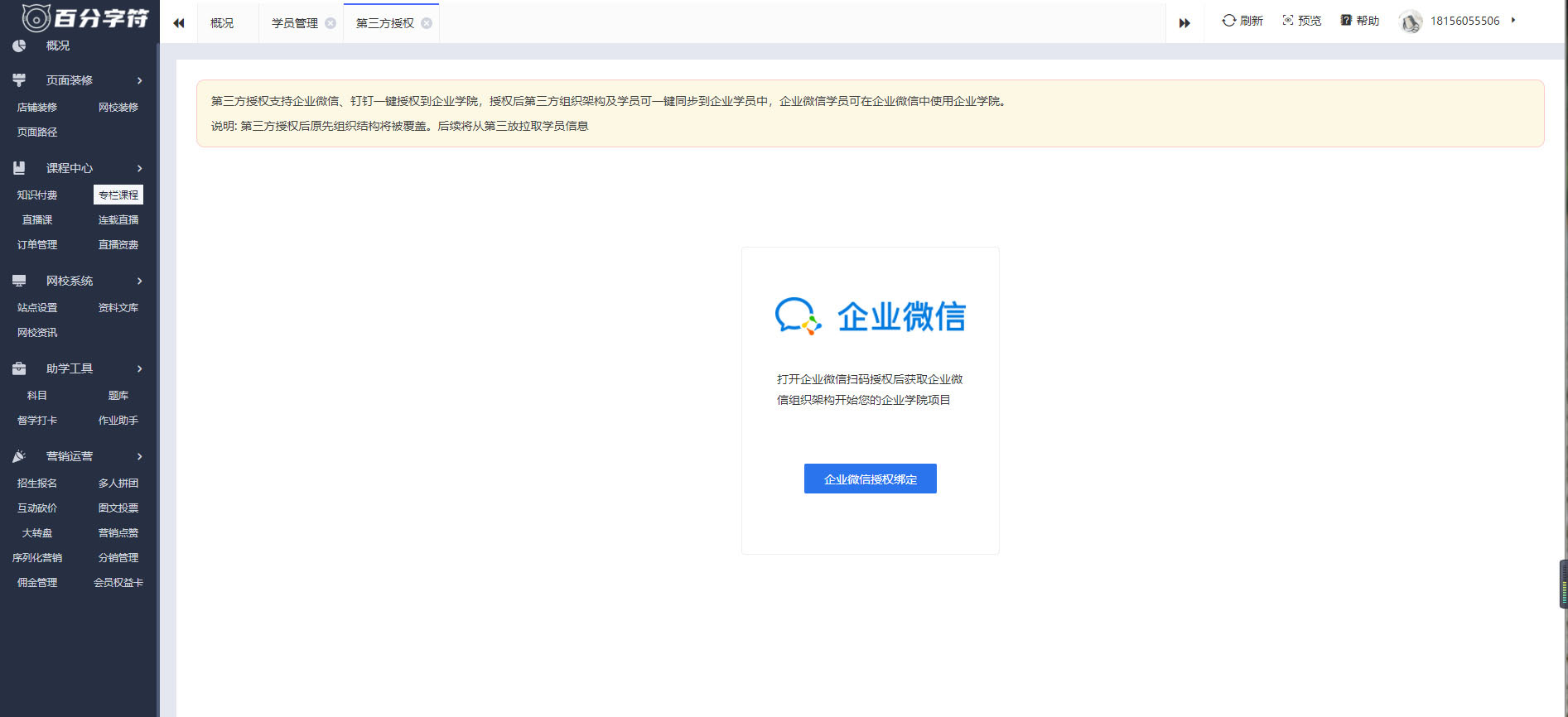This screenshot has width=1568, height=717.
Task: Open 直播课 menu item
Action: [37, 220]
